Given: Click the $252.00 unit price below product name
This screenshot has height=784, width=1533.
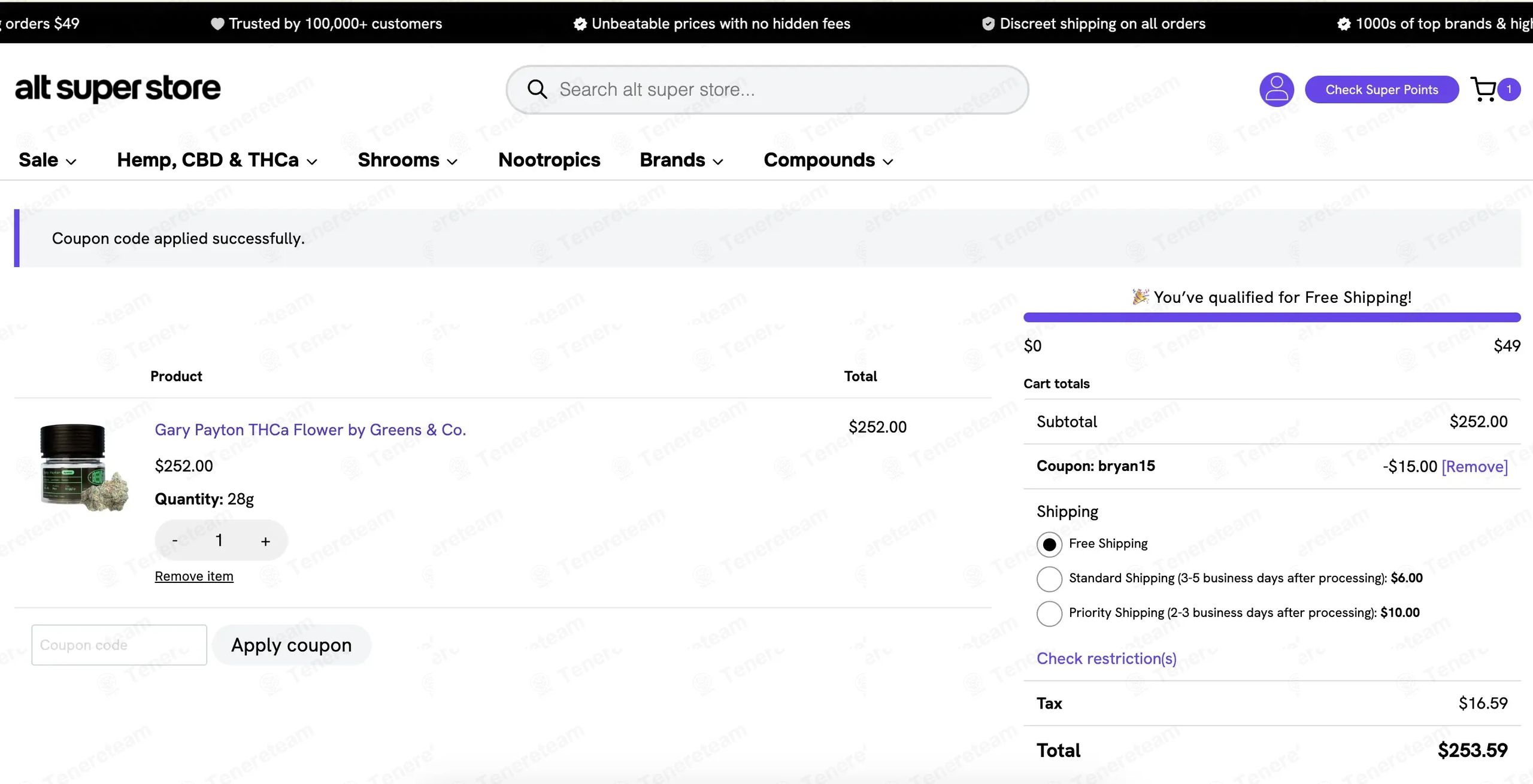Looking at the screenshot, I should pos(184,466).
